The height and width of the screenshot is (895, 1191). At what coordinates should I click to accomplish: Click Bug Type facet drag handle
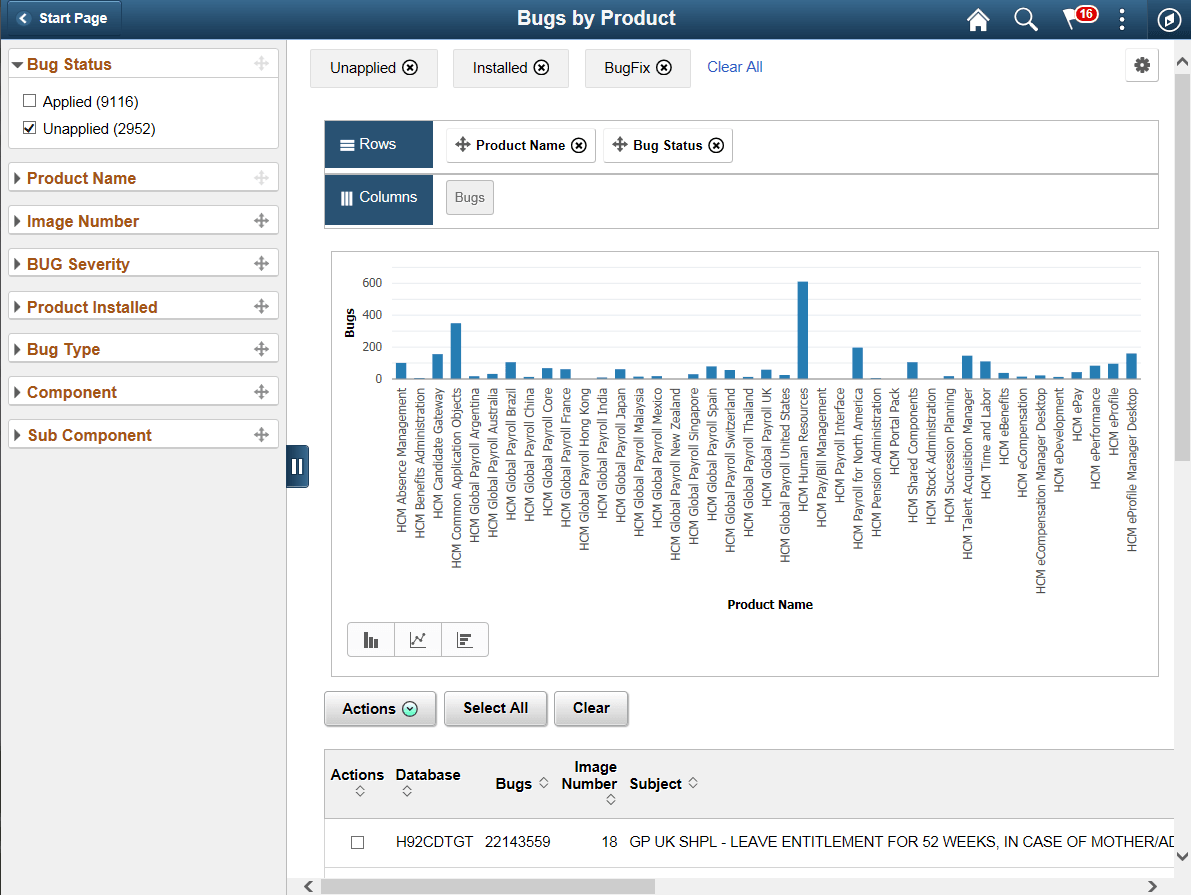(x=261, y=349)
